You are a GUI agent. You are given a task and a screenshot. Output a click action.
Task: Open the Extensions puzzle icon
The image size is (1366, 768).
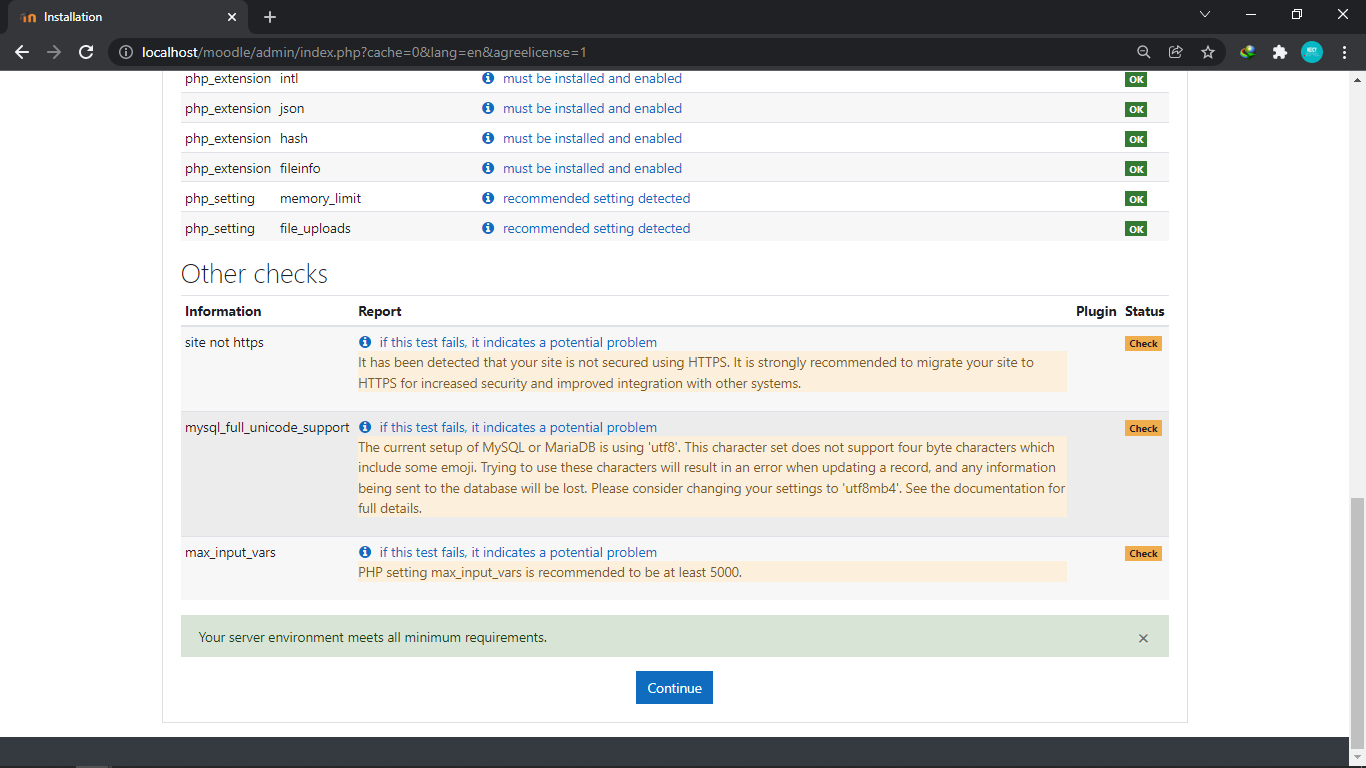1279,52
